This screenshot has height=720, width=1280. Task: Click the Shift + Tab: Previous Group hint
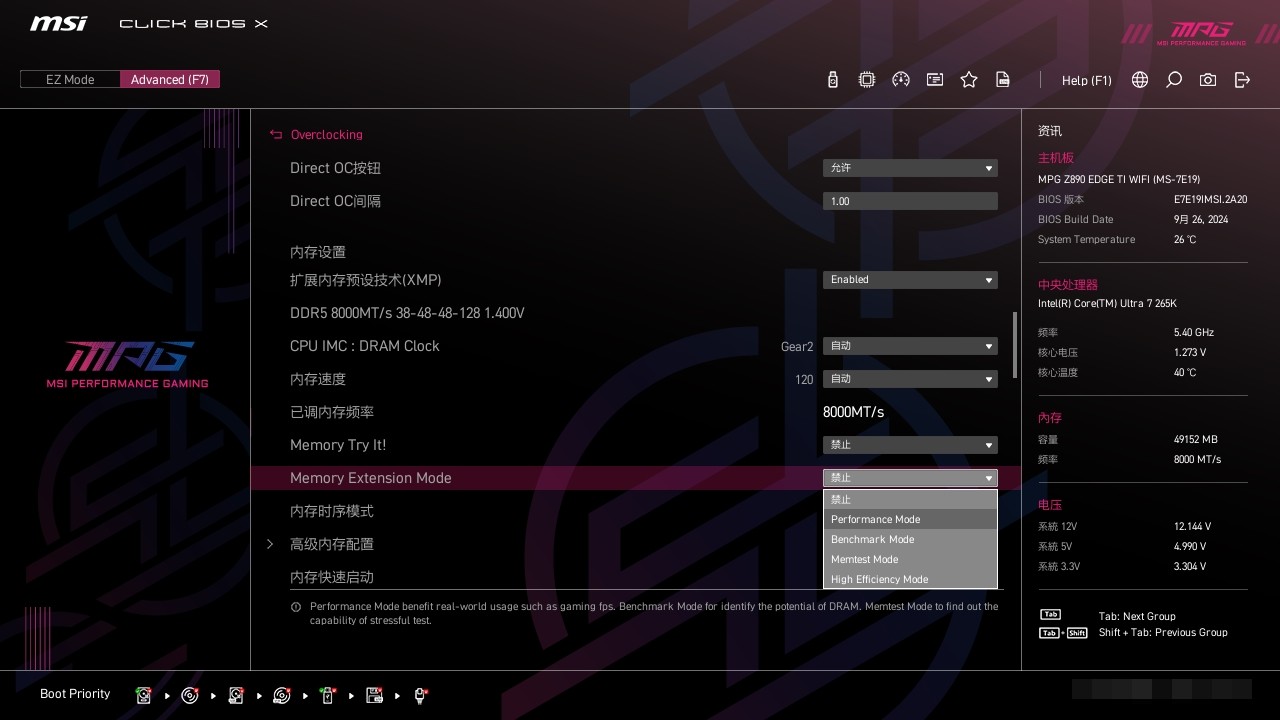[1163, 633]
